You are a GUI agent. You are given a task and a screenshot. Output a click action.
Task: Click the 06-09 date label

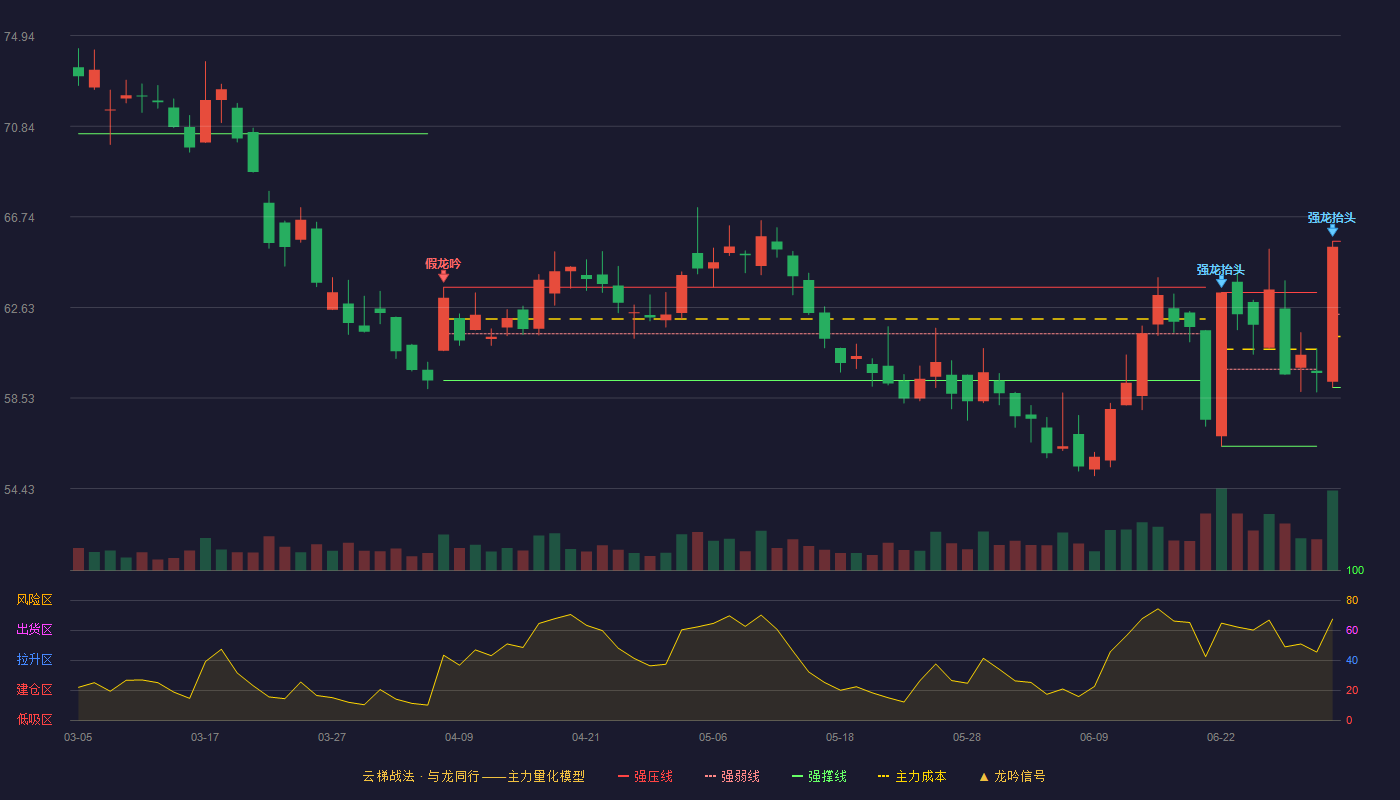point(1094,737)
